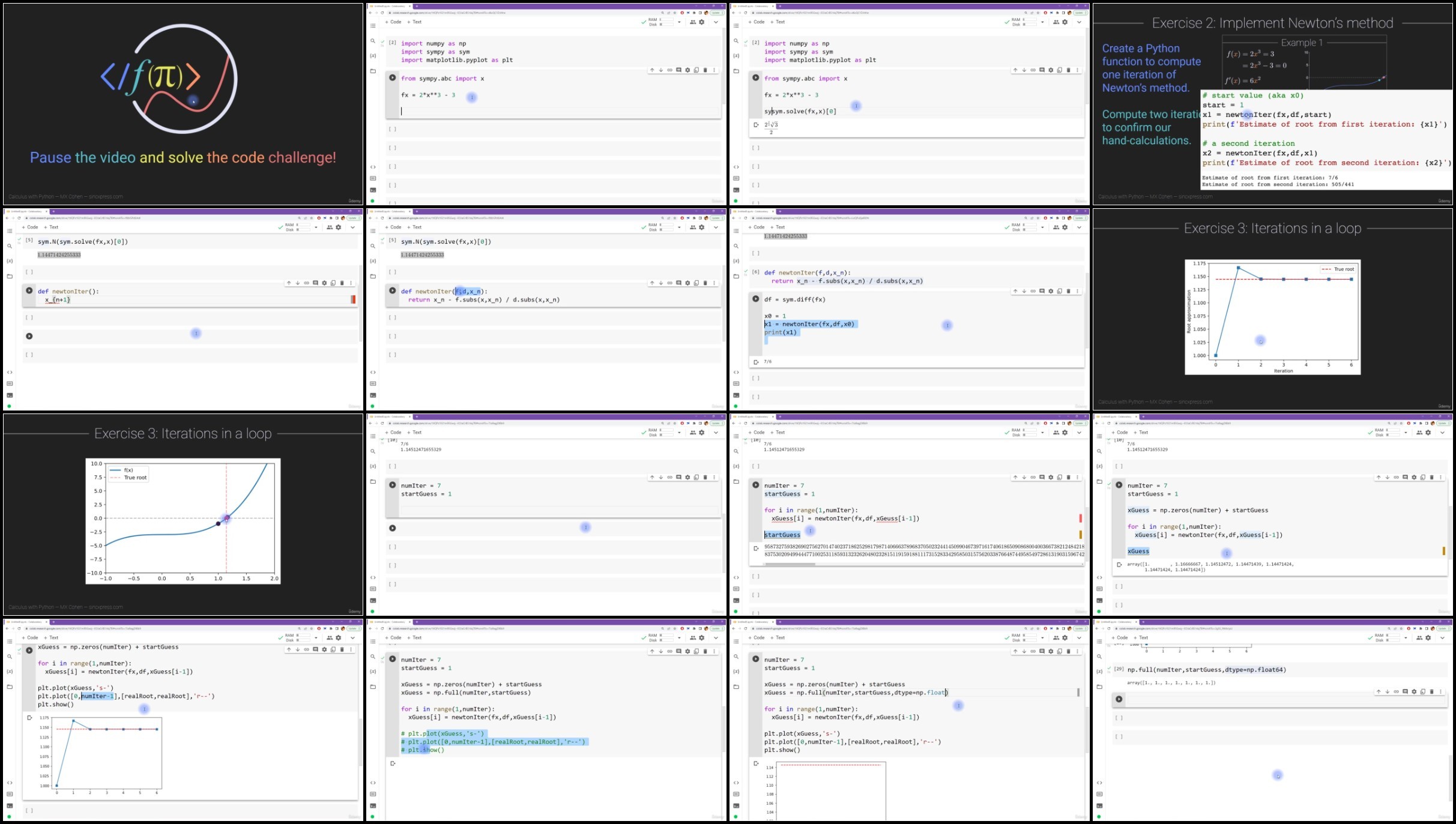
Task: Run the cell containing 'dtype=np.float)'
Action: 755,659
